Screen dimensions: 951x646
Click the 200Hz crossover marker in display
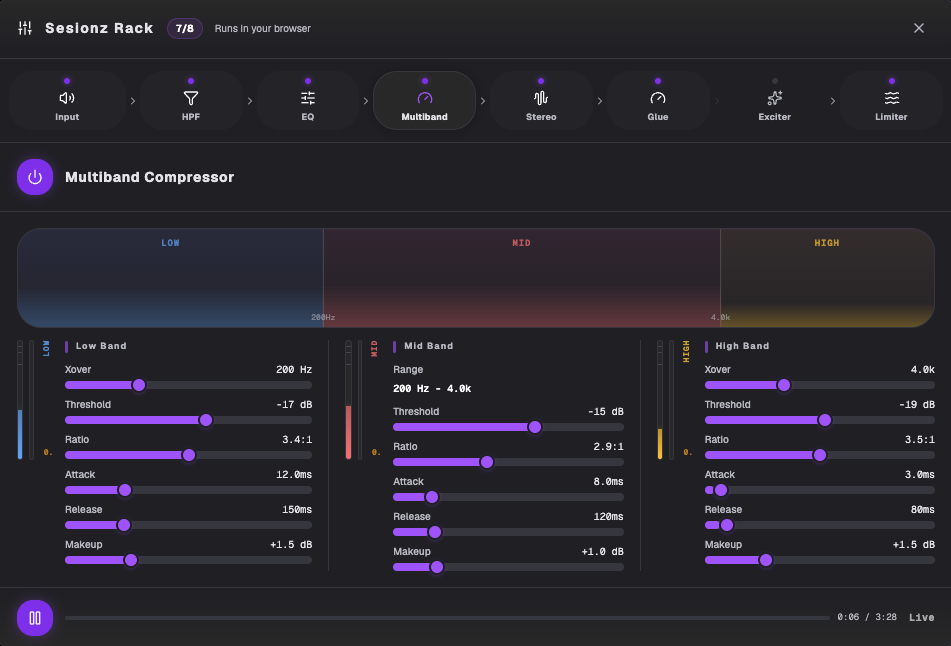(323, 317)
